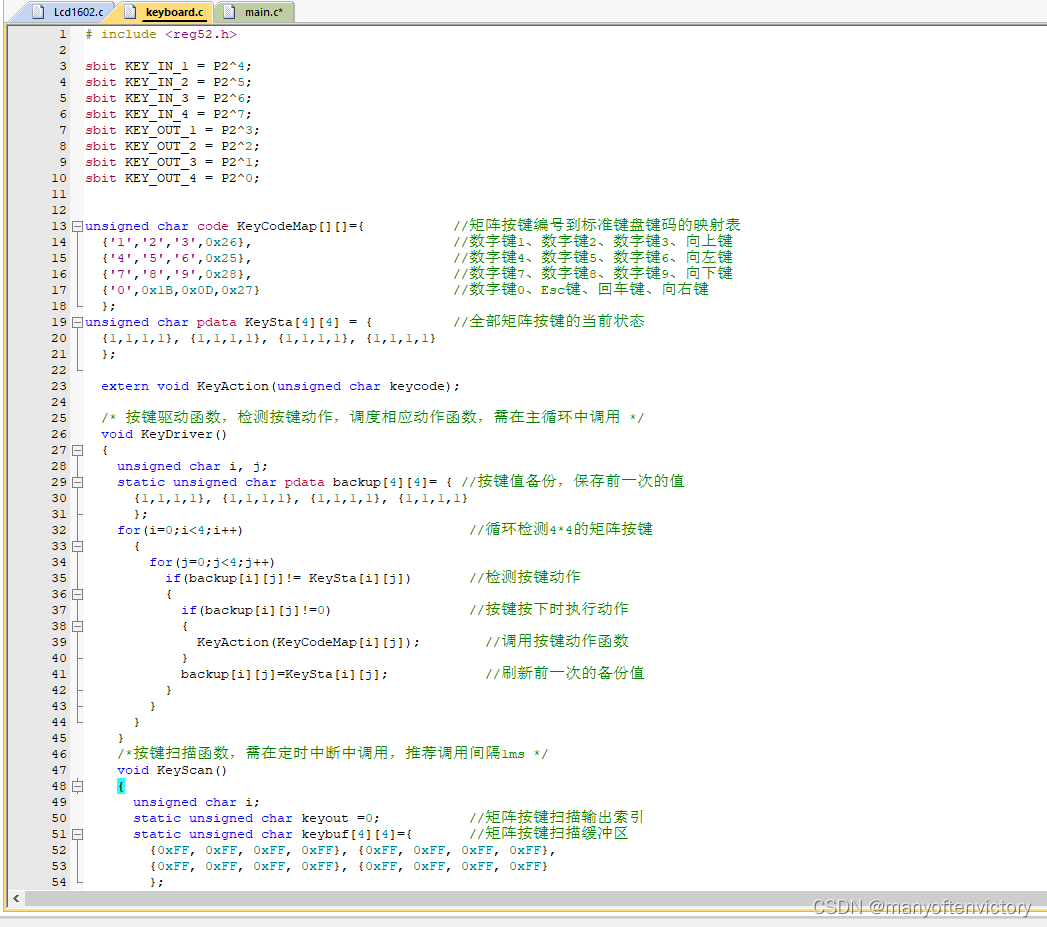Click the static backup[4][4] declaration

point(284,482)
